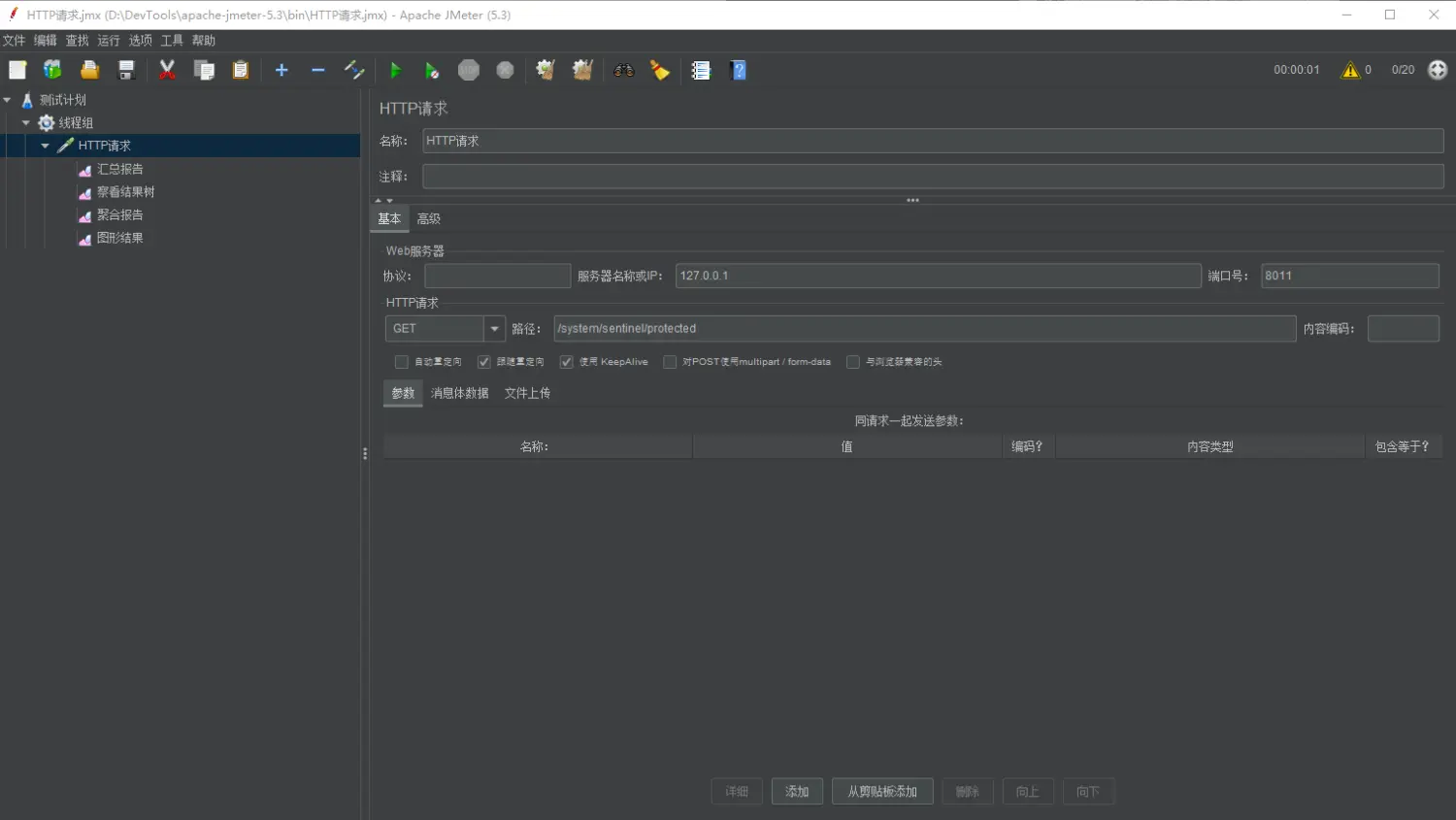The width and height of the screenshot is (1456, 820).
Task: Click the Paste clipboard icon
Action: point(241,70)
